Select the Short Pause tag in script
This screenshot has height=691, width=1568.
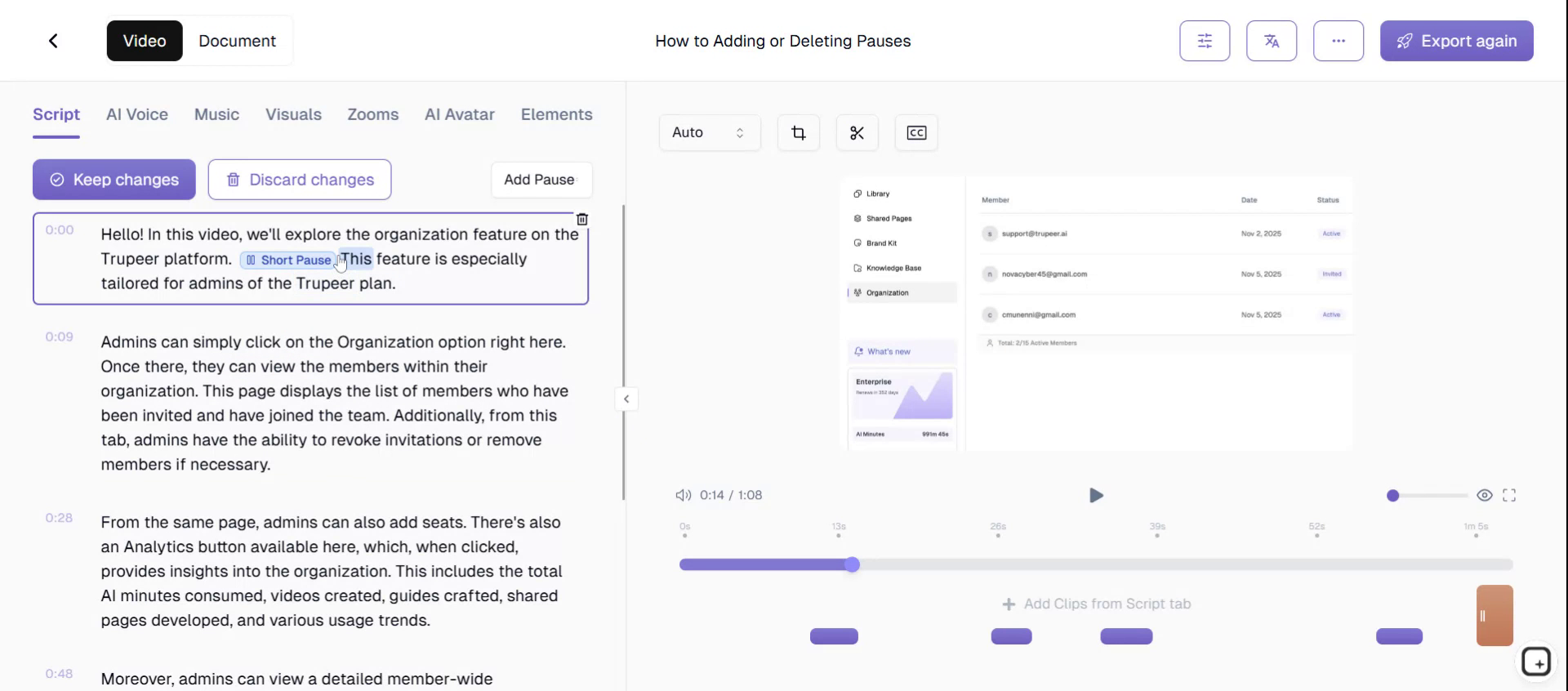(288, 260)
